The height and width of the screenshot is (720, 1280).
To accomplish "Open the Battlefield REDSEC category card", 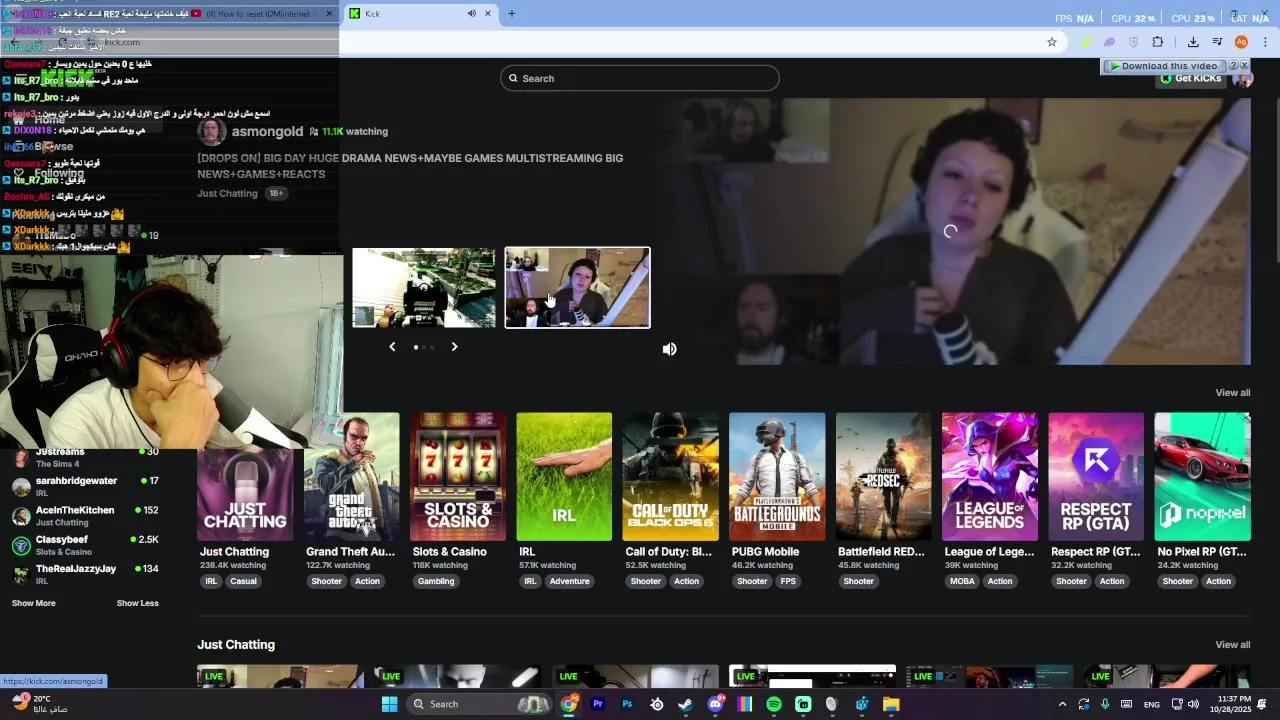I will coord(883,477).
